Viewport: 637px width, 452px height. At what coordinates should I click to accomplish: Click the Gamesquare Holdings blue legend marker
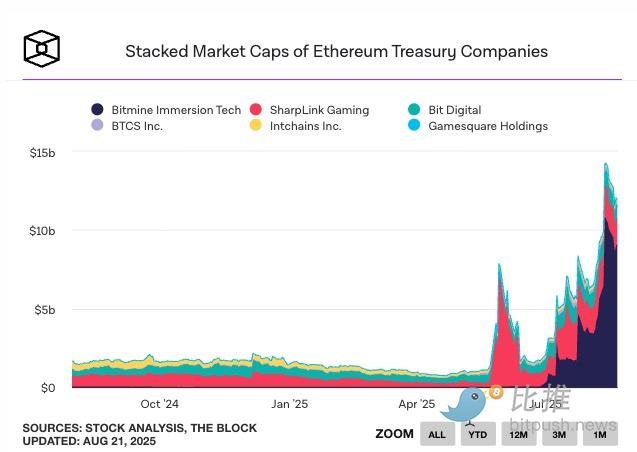pyautogui.click(x=415, y=126)
